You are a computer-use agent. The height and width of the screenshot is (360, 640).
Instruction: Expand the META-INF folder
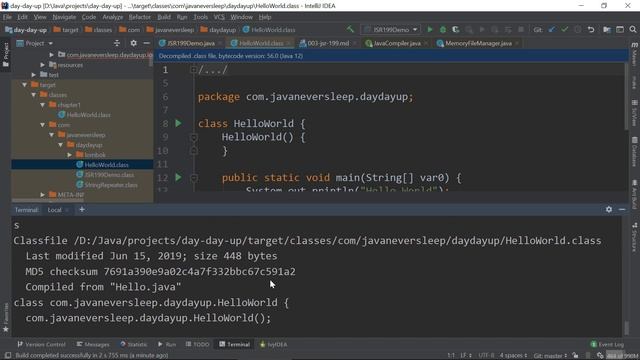(42, 195)
